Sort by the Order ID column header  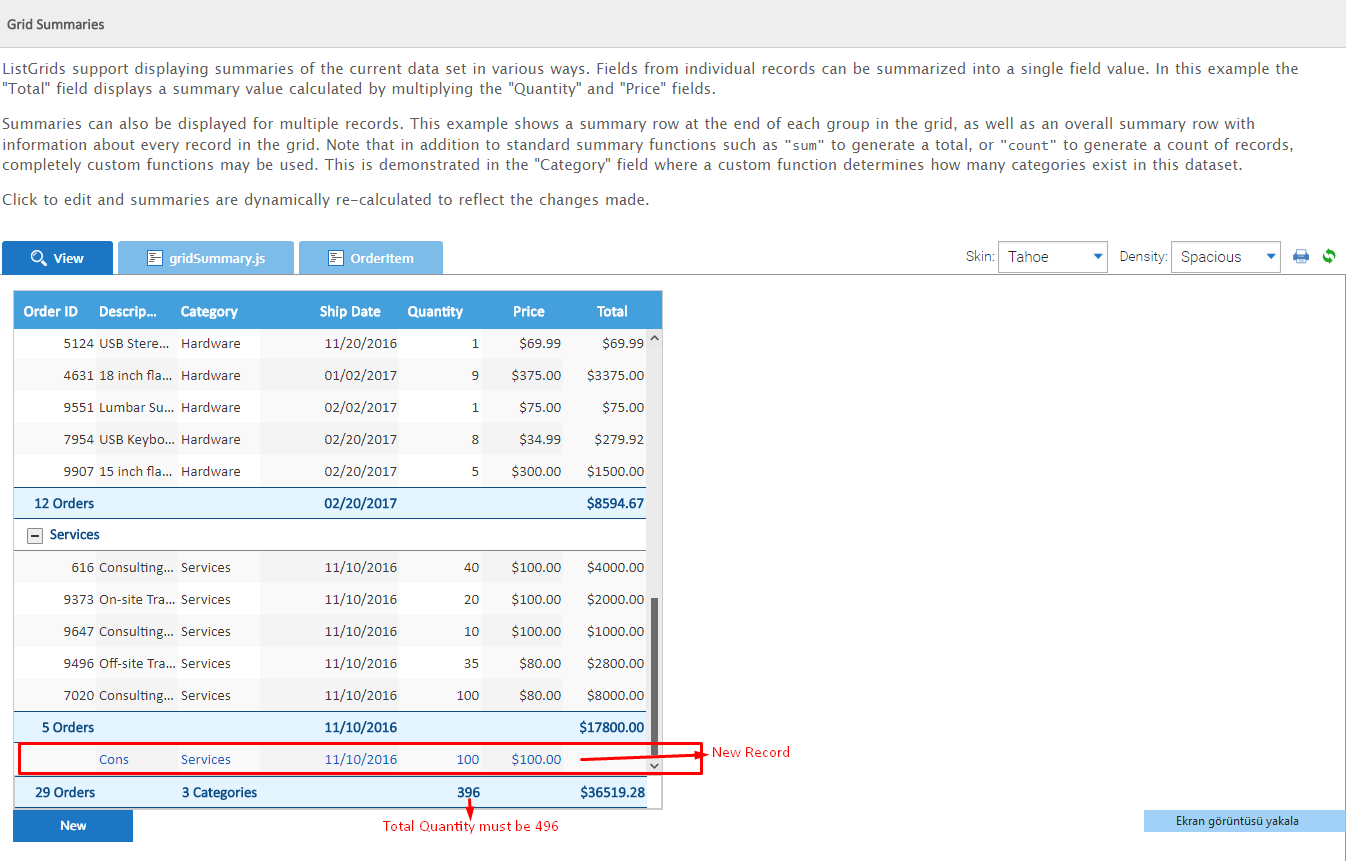tap(51, 311)
